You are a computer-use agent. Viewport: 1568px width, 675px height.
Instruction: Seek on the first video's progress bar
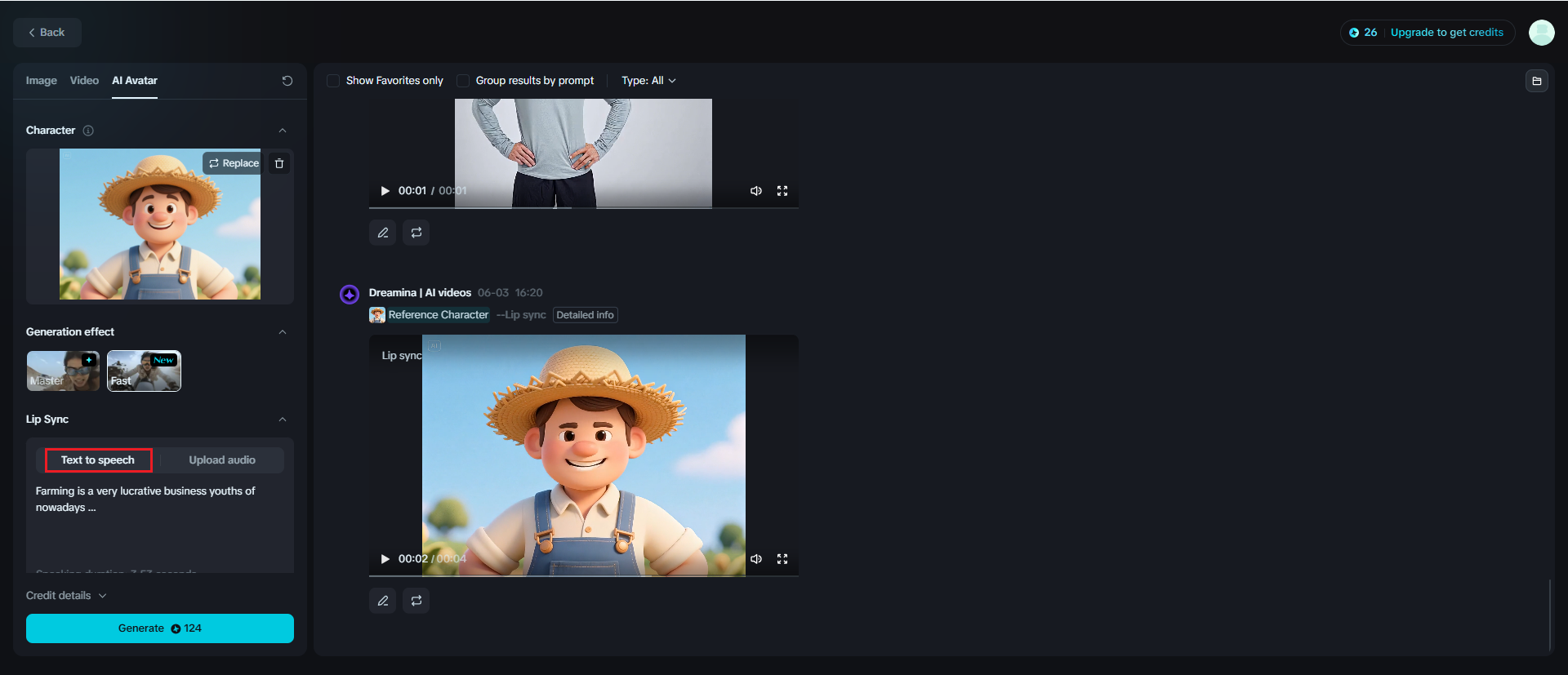(x=584, y=207)
